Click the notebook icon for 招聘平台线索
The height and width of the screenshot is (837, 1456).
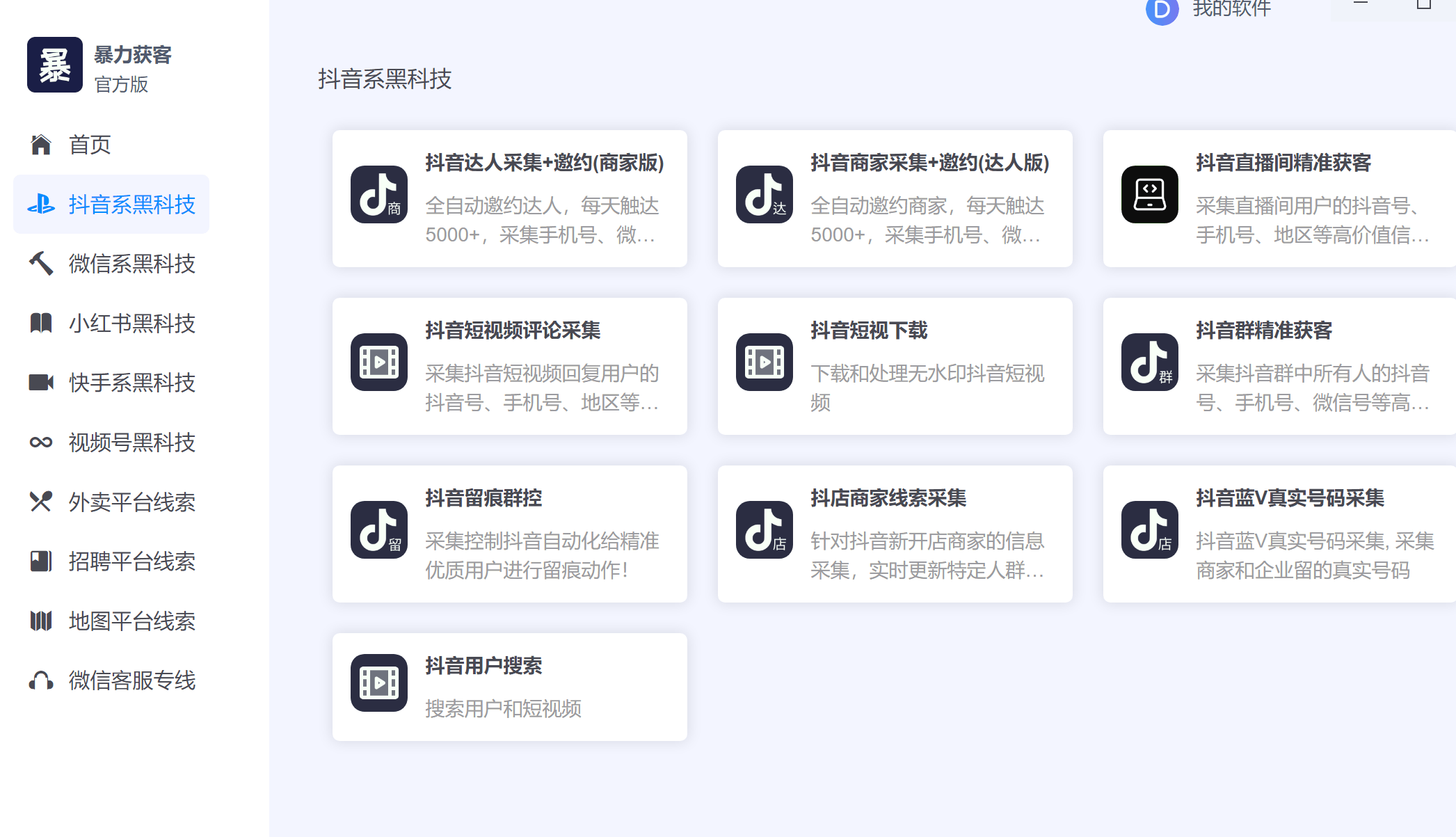point(41,561)
